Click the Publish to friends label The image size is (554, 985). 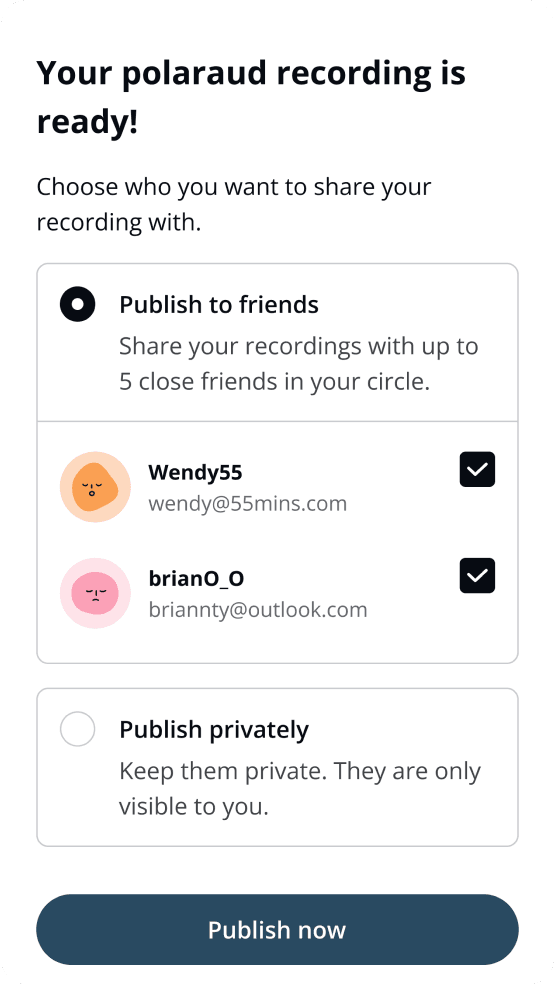pyautogui.click(x=219, y=305)
